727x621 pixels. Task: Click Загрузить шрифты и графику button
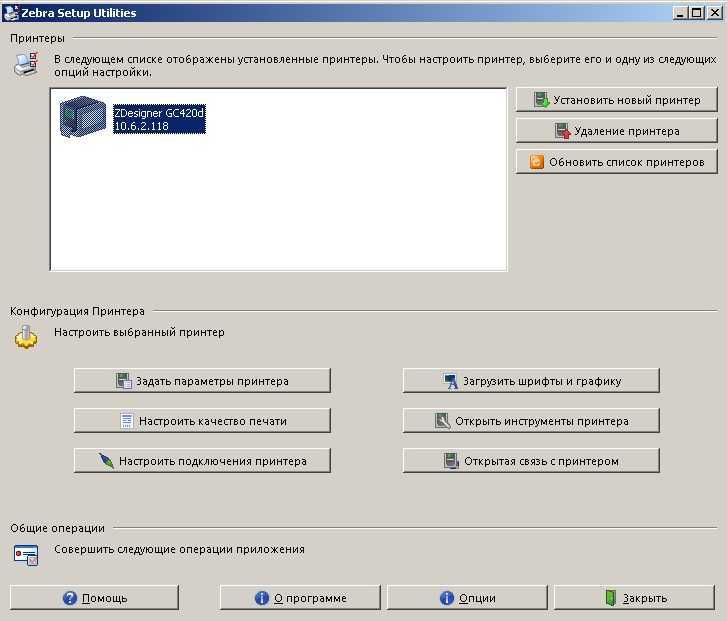pyautogui.click(x=531, y=381)
